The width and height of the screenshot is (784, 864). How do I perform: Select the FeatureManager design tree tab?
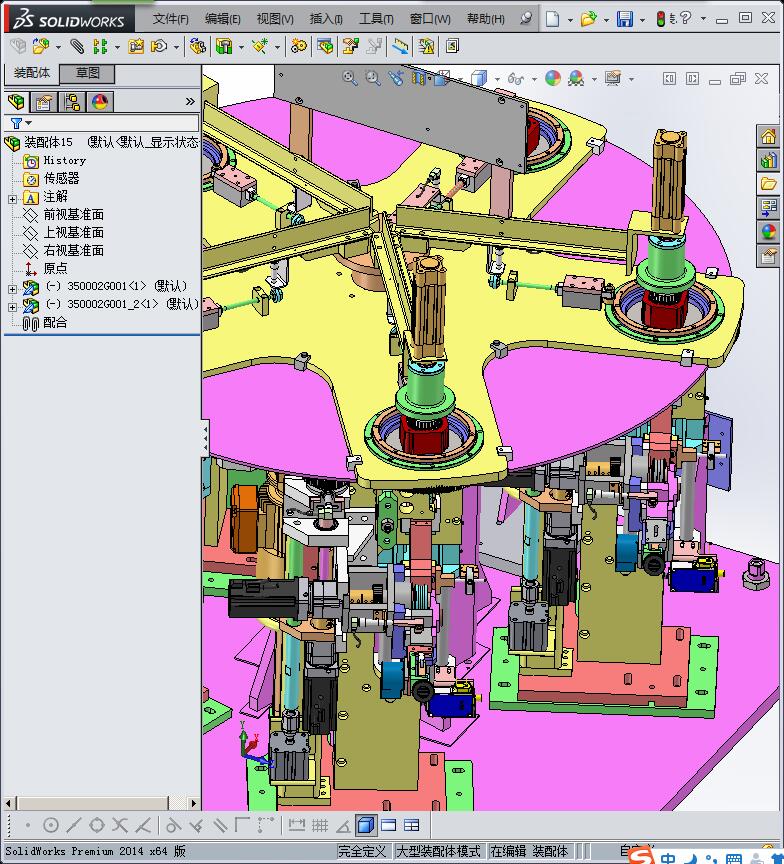tap(17, 102)
